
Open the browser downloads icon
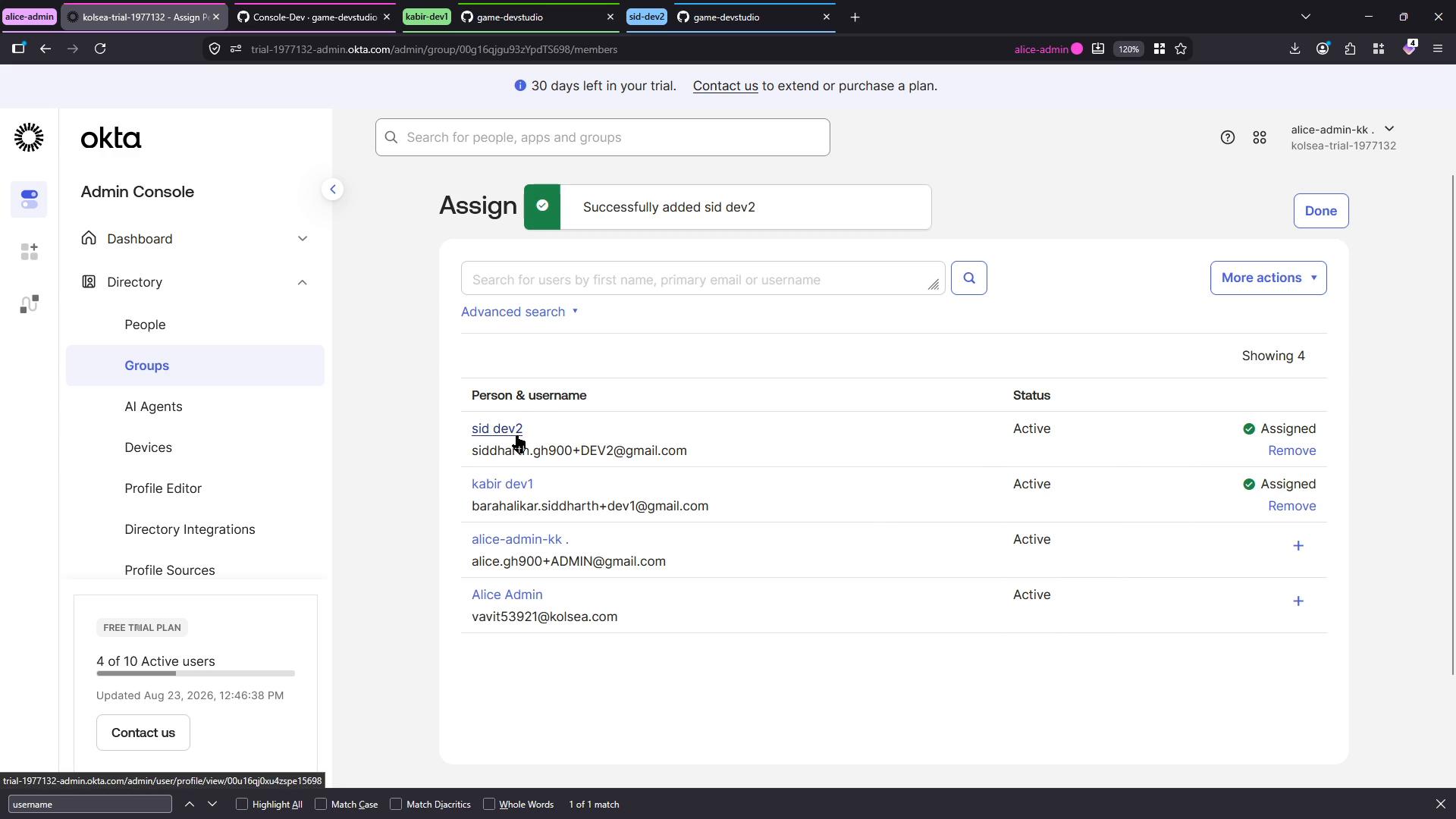click(x=1294, y=49)
